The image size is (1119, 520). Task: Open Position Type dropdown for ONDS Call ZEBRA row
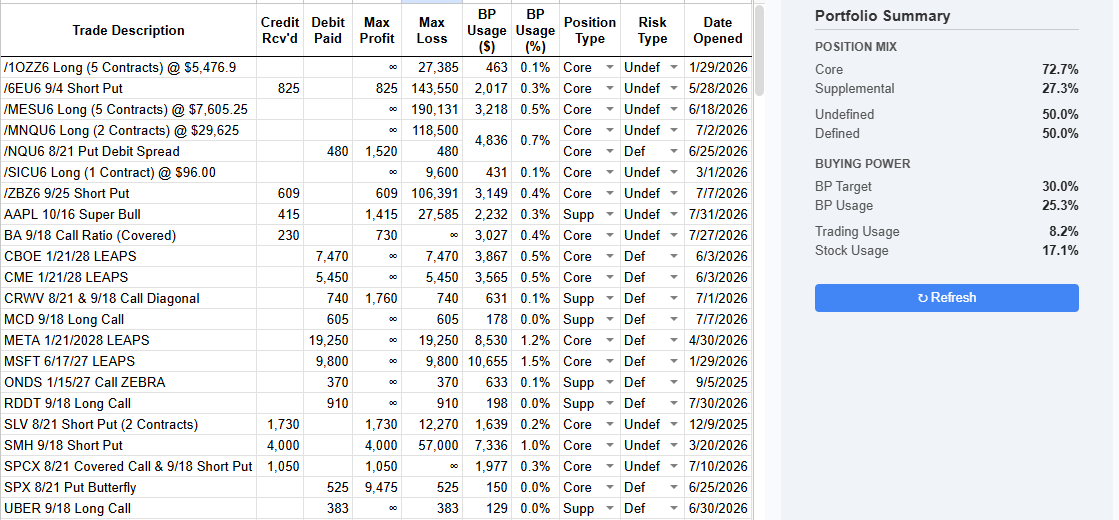click(x=609, y=382)
